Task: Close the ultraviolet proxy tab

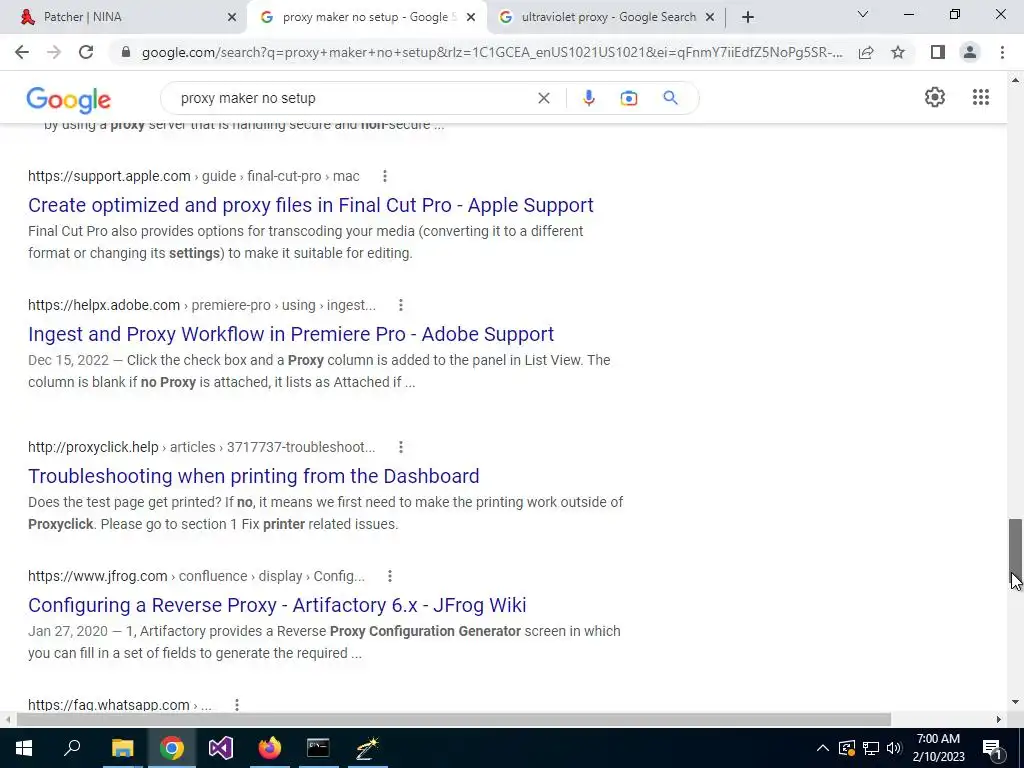Action: [x=710, y=18]
